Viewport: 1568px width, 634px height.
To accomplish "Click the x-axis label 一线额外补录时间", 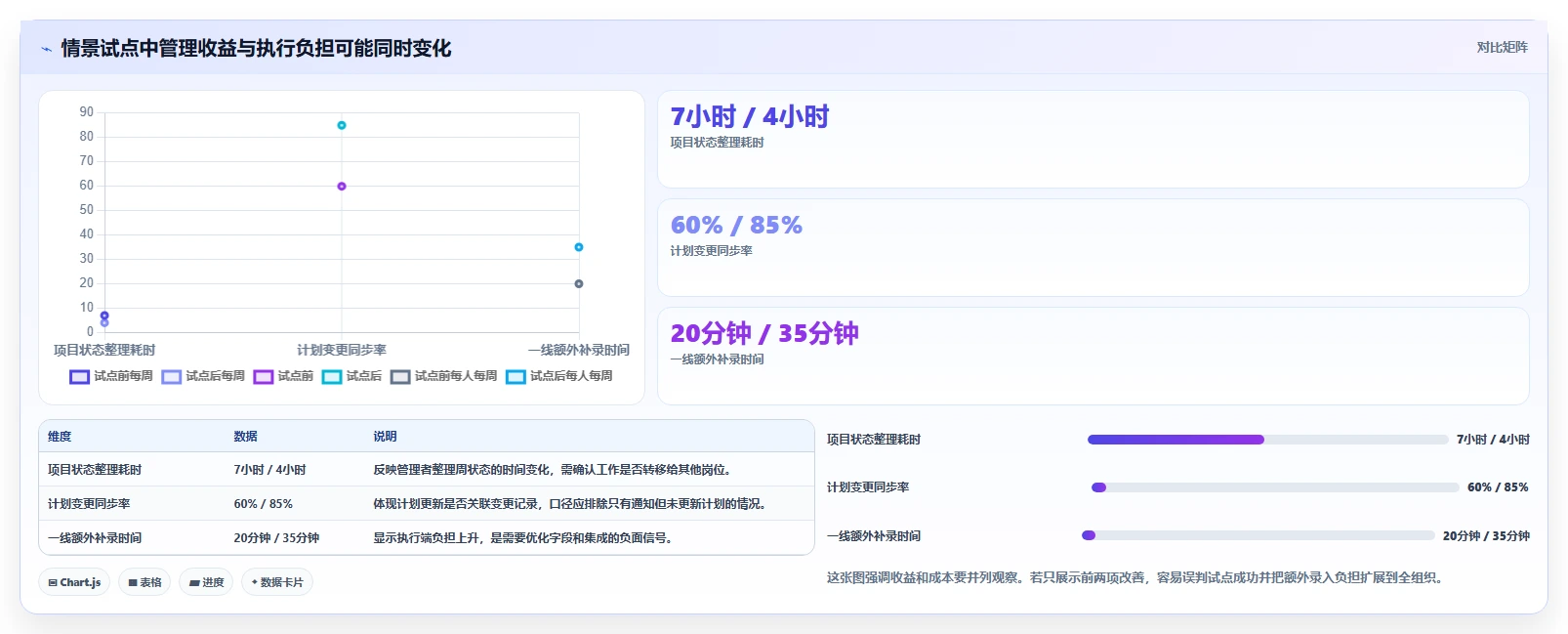I will (579, 350).
